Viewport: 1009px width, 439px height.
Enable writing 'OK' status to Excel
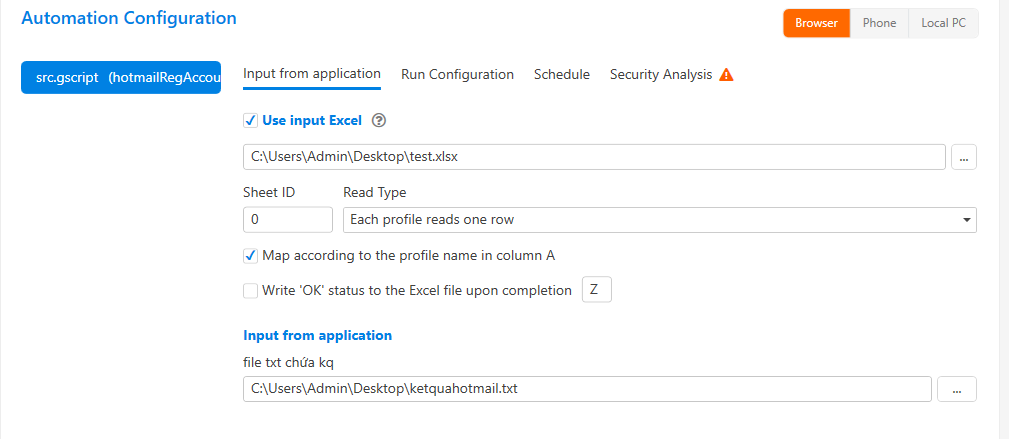(x=250, y=291)
